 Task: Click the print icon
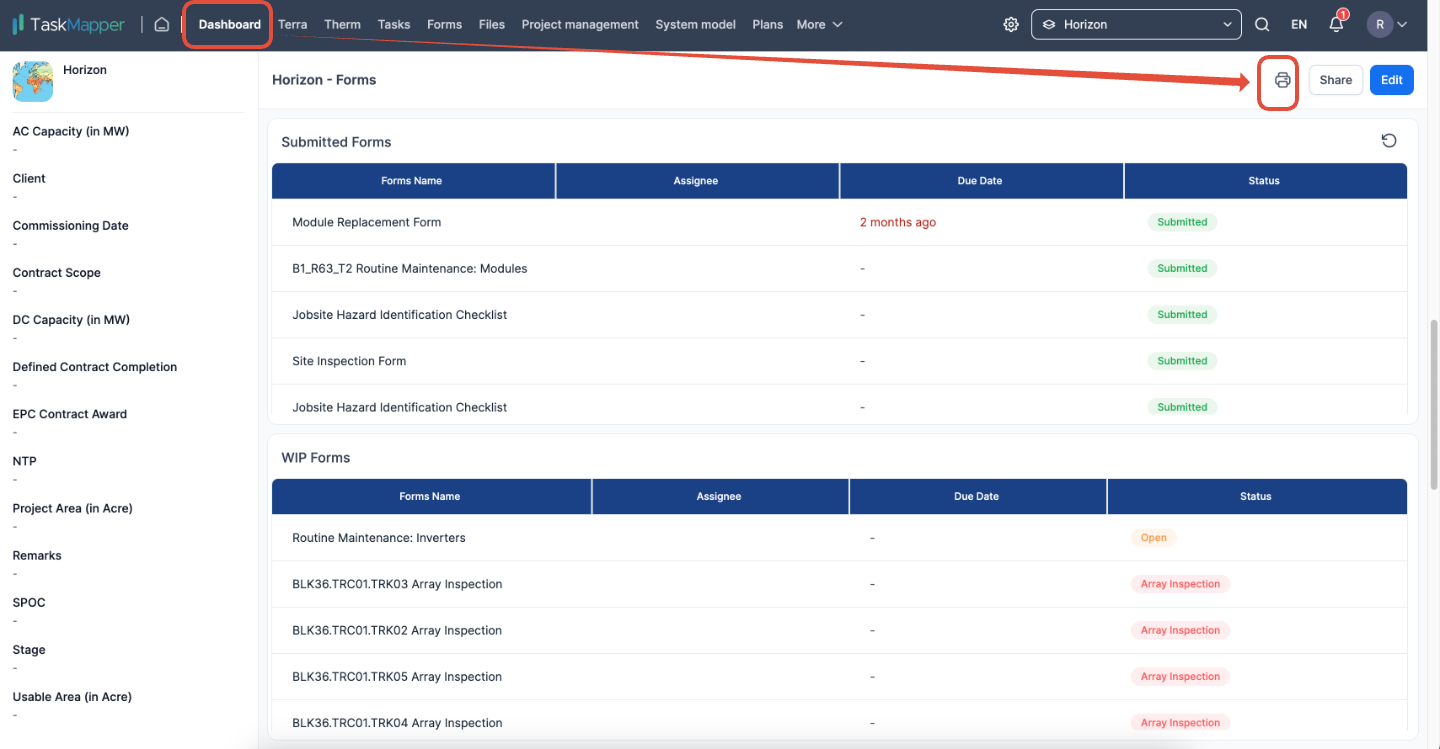1283,80
